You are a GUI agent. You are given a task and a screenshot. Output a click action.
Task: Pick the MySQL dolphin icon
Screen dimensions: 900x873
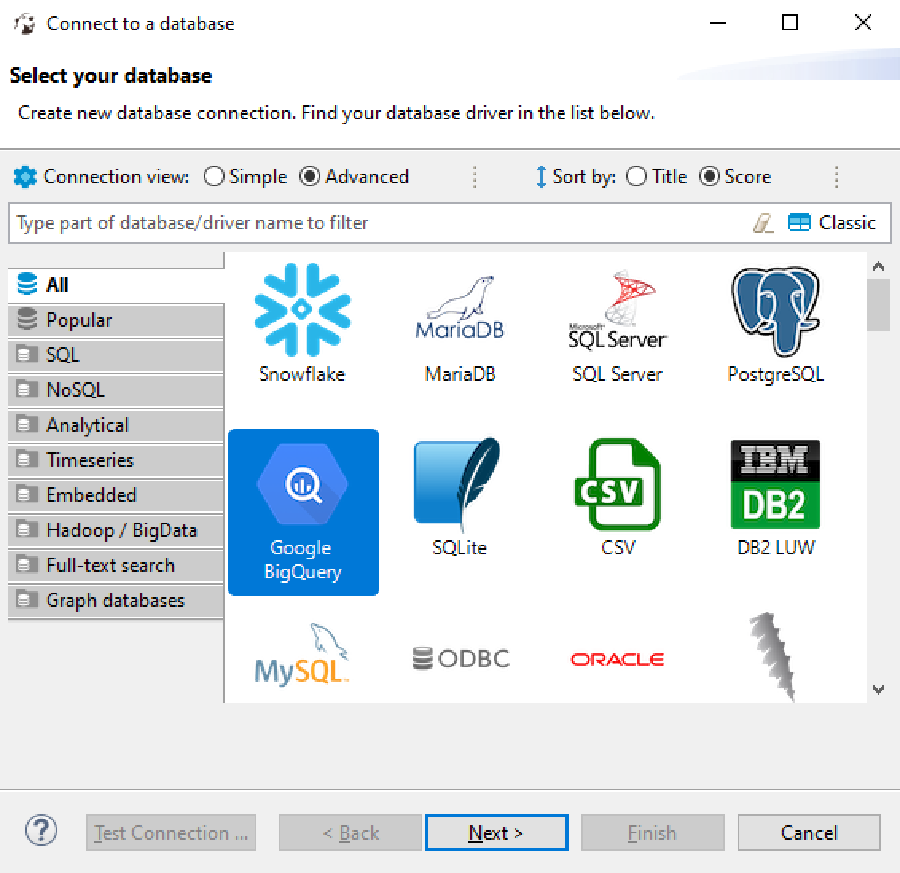301,655
